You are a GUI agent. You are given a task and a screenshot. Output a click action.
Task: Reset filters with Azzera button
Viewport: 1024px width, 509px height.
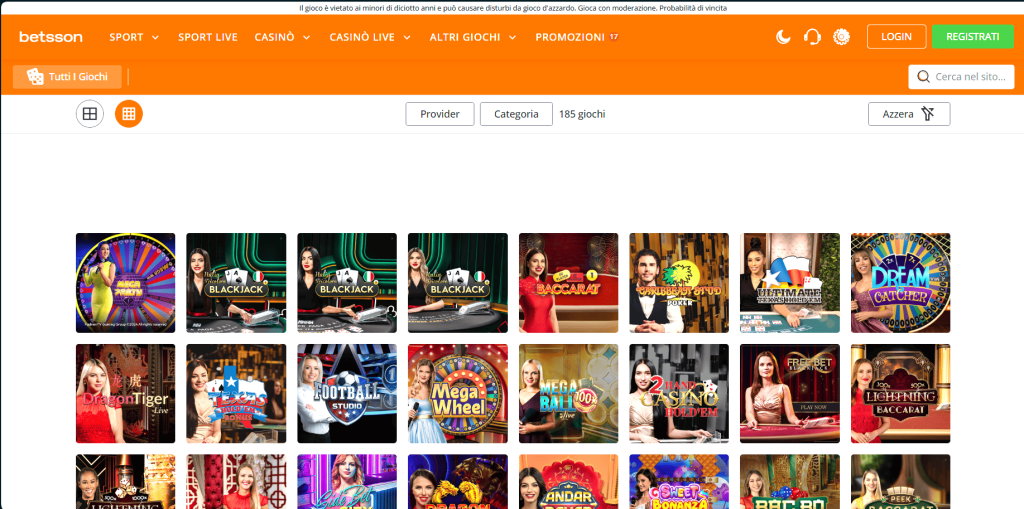[x=908, y=114]
